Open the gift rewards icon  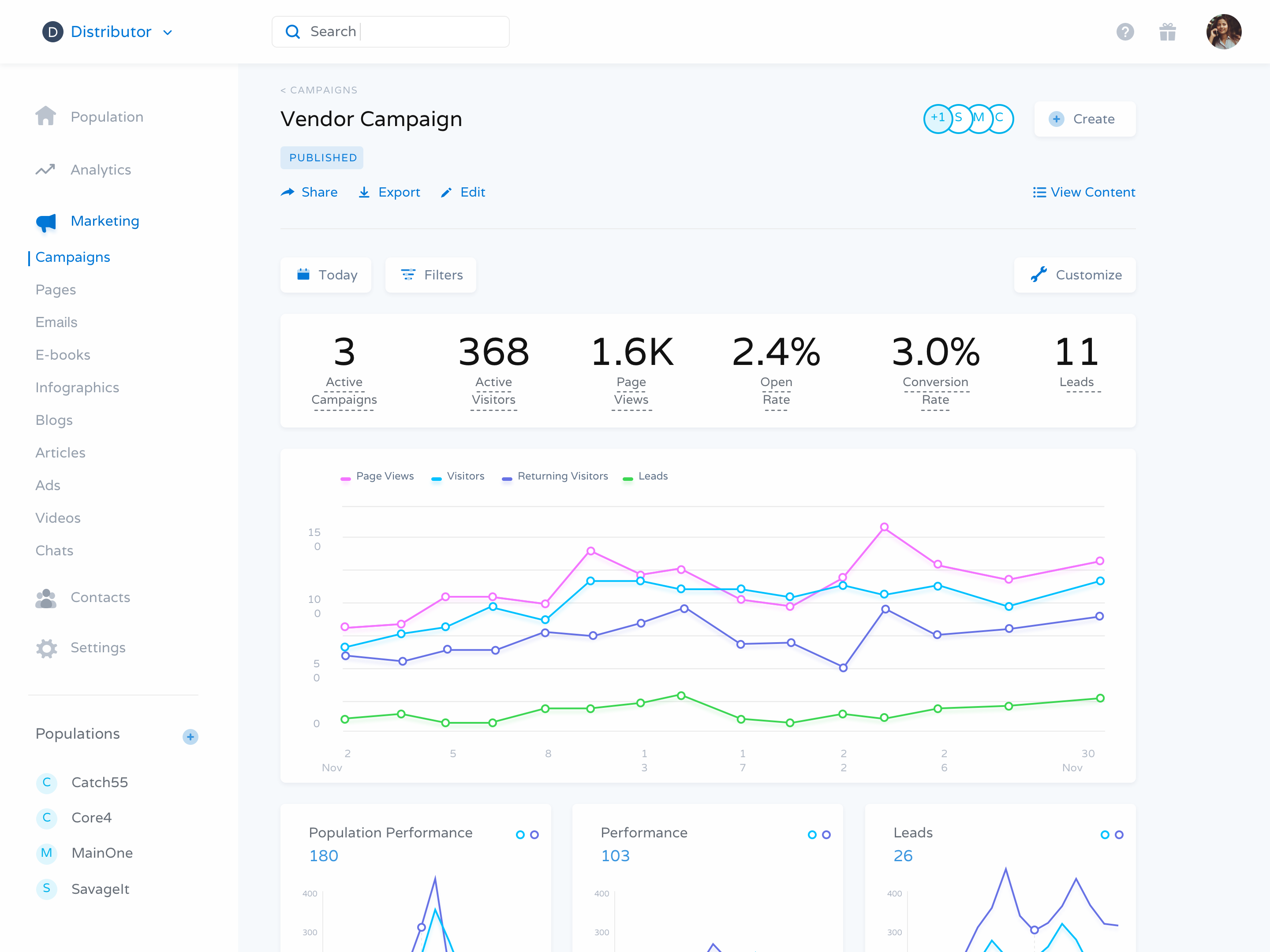(1167, 32)
